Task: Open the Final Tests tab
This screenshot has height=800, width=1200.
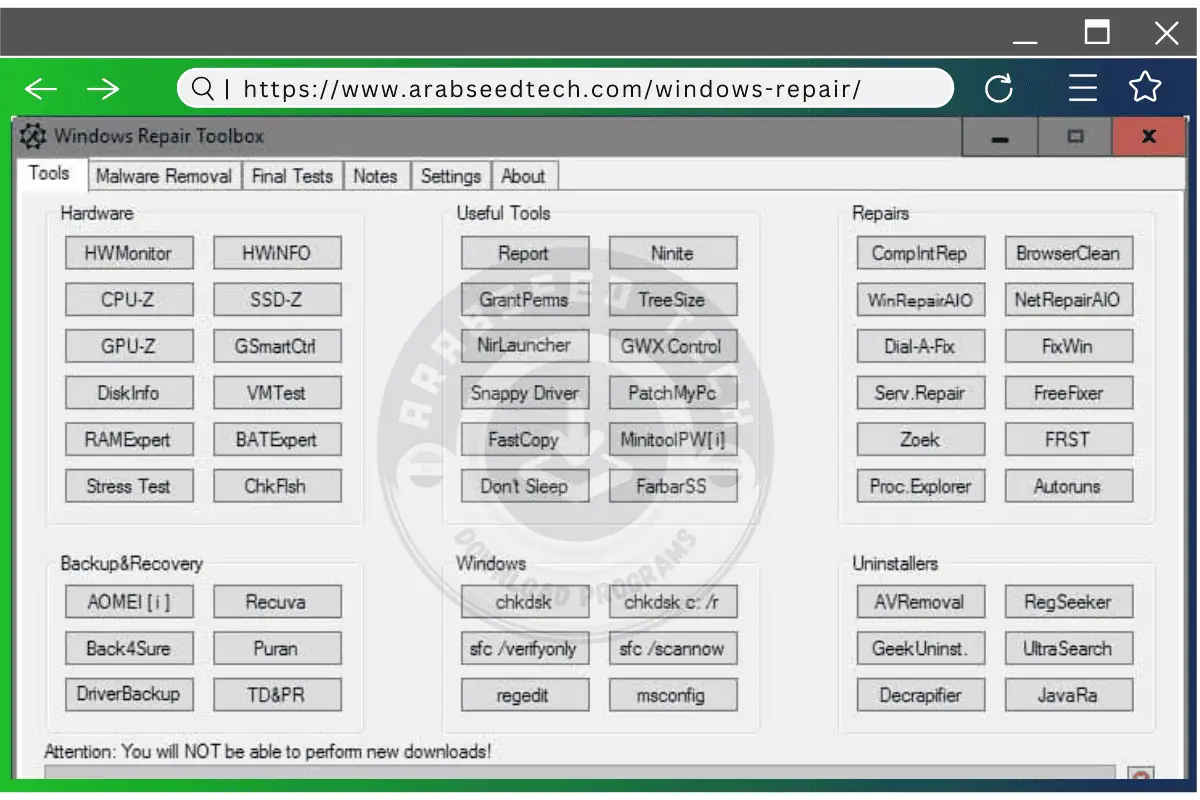Action: click(292, 176)
